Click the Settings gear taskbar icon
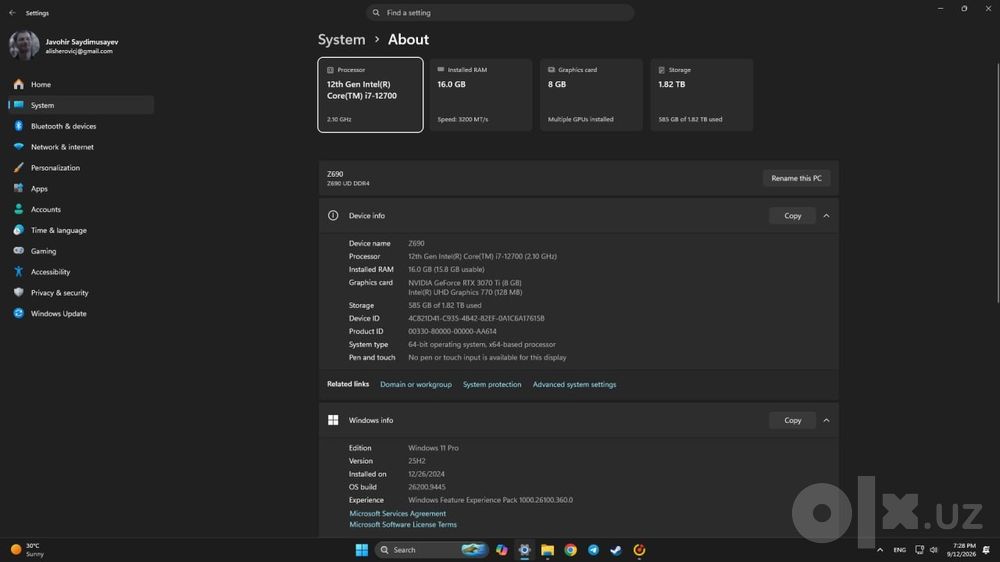The width and height of the screenshot is (1000, 562). point(524,550)
